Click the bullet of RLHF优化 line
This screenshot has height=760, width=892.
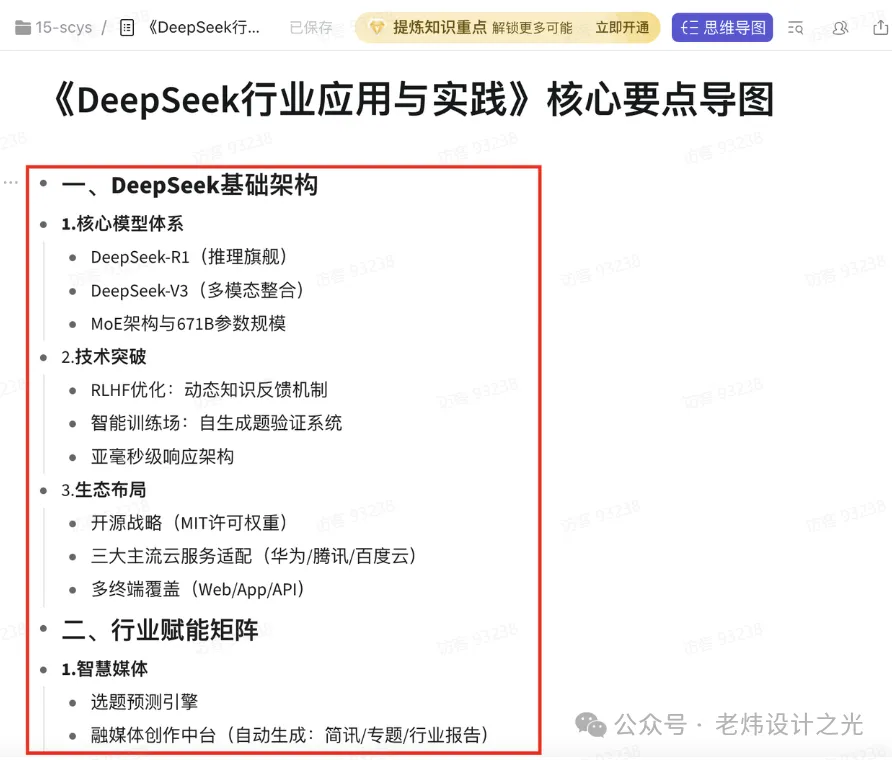[x=72, y=391]
